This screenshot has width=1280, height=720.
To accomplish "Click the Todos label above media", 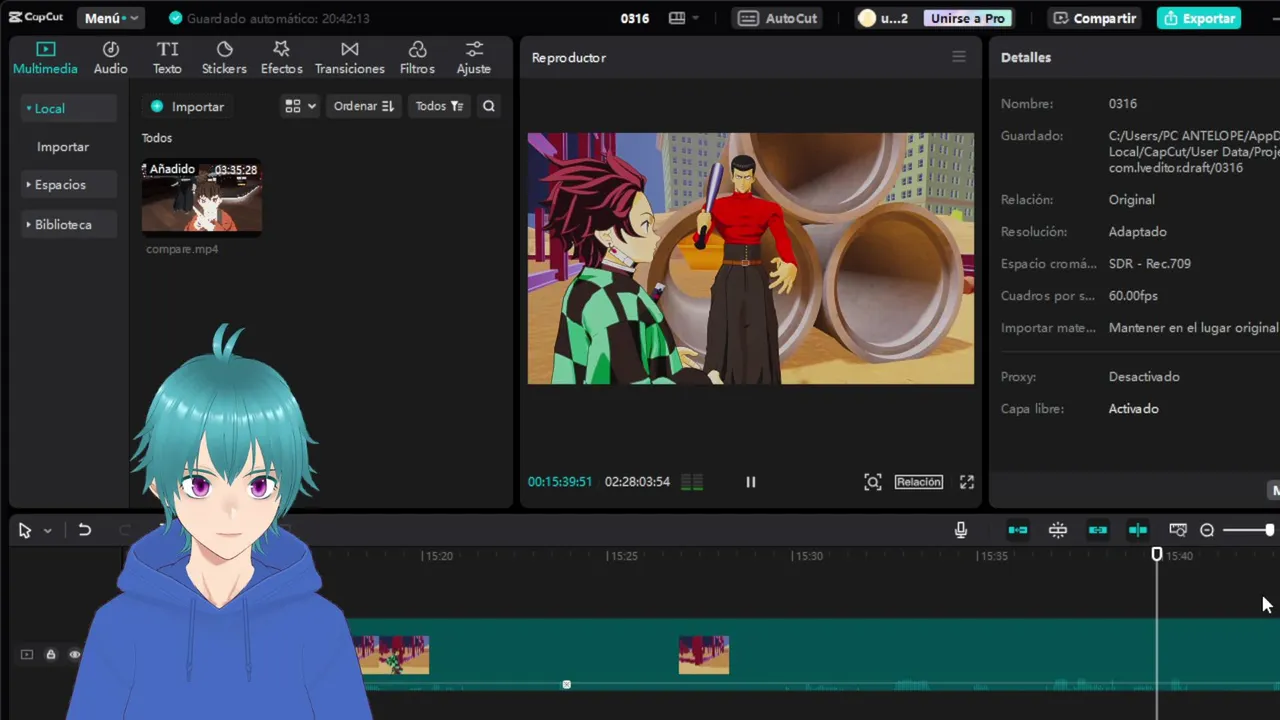I will [157, 138].
